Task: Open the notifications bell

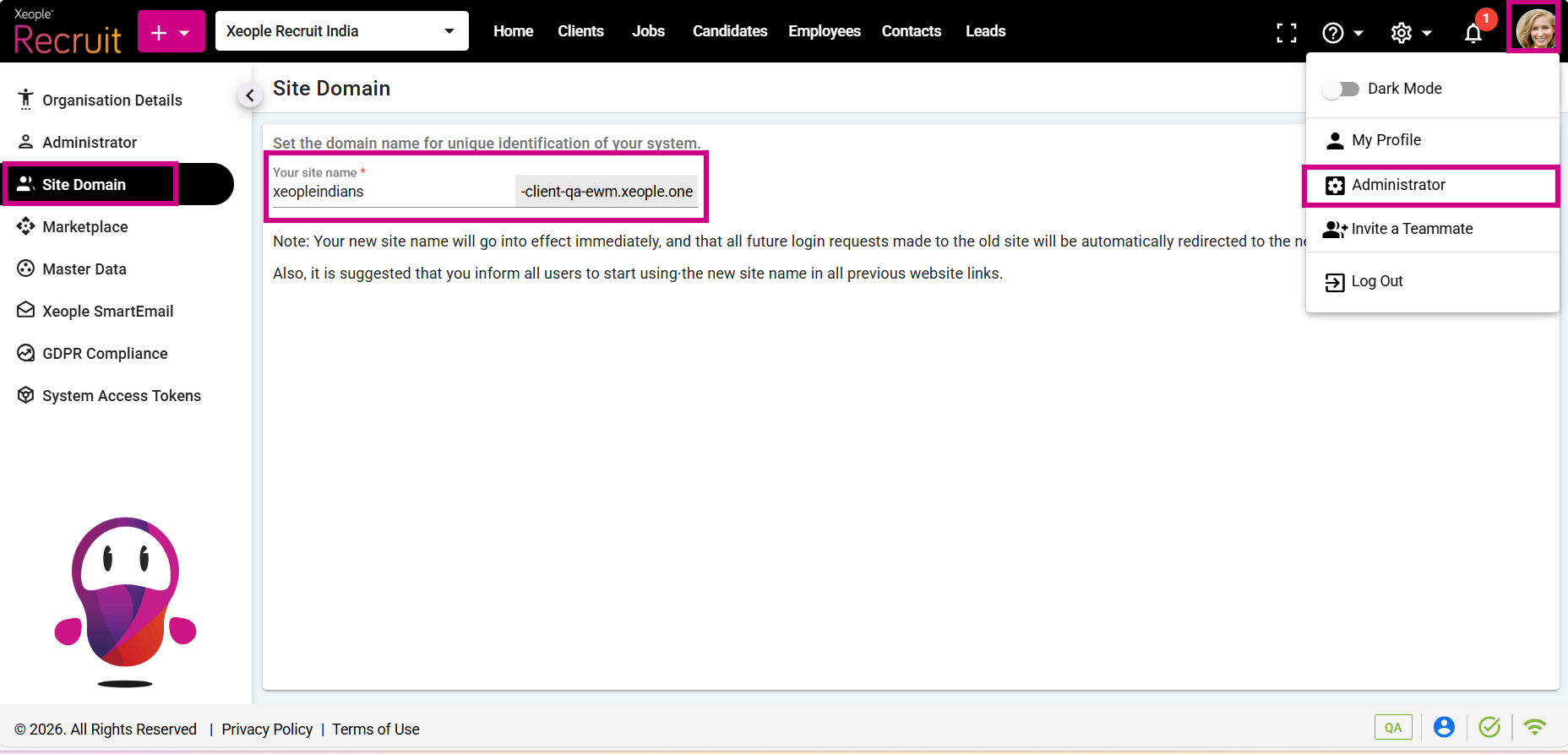Action: coord(1473,33)
